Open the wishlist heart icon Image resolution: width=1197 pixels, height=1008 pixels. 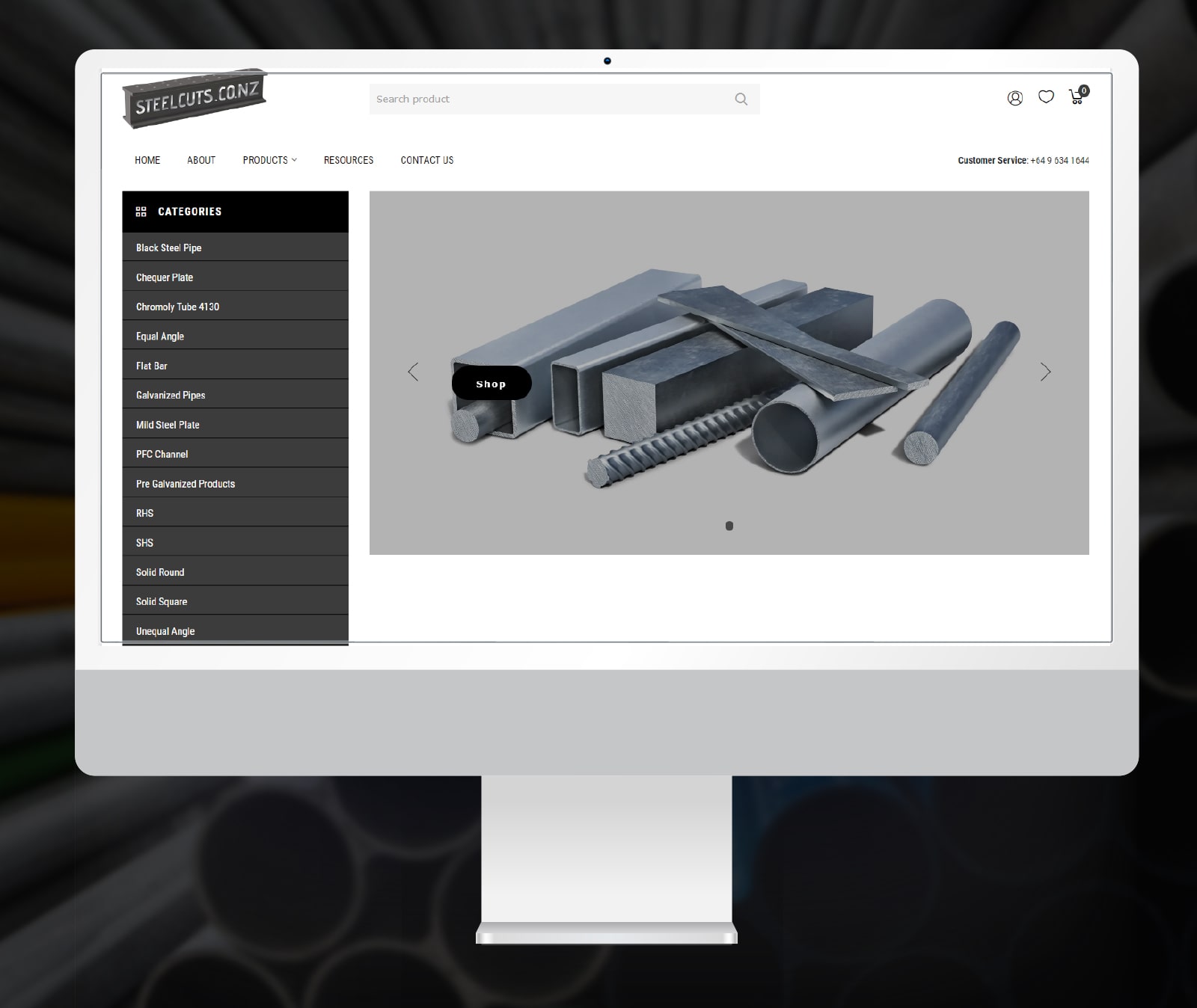pos(1046,97)
